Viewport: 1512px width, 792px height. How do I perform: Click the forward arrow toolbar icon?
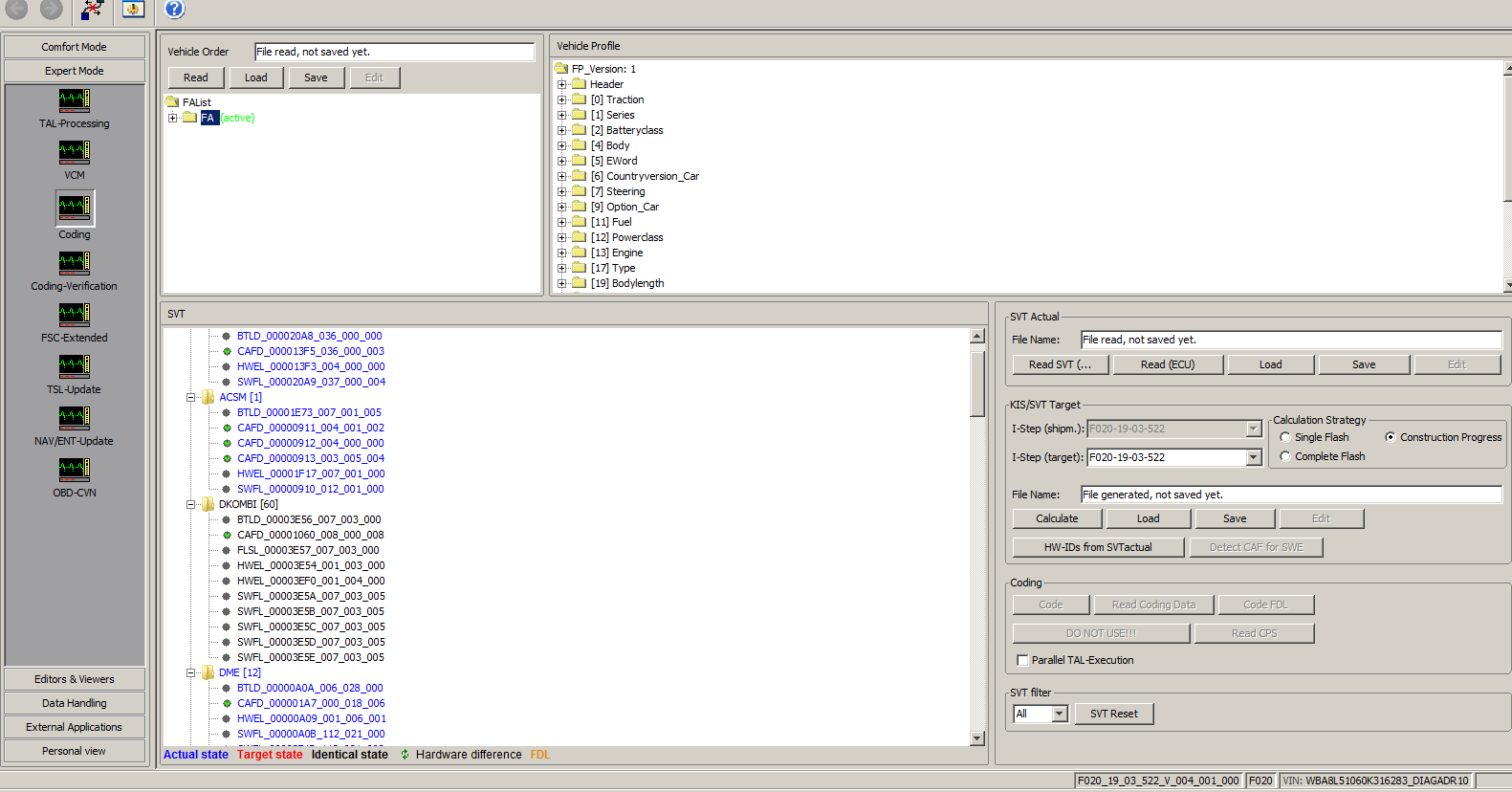pyautogui.click(x=52, y=10)
